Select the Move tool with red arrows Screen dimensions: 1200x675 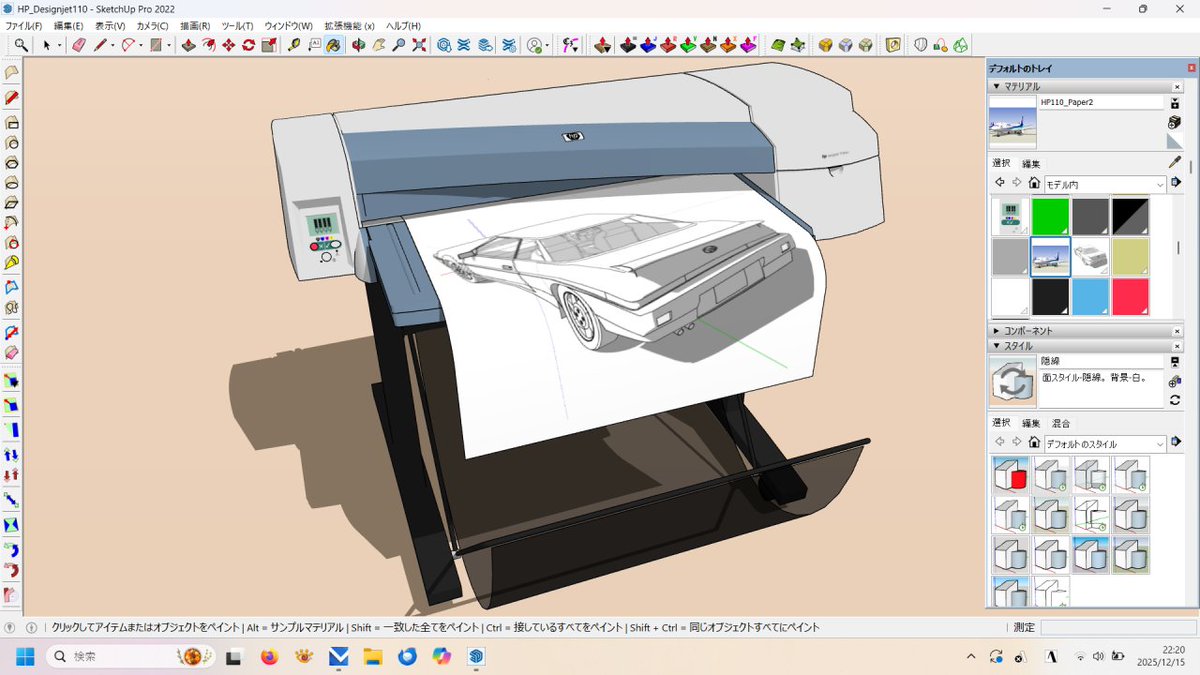pyautogui.click(x=229, y=44)
